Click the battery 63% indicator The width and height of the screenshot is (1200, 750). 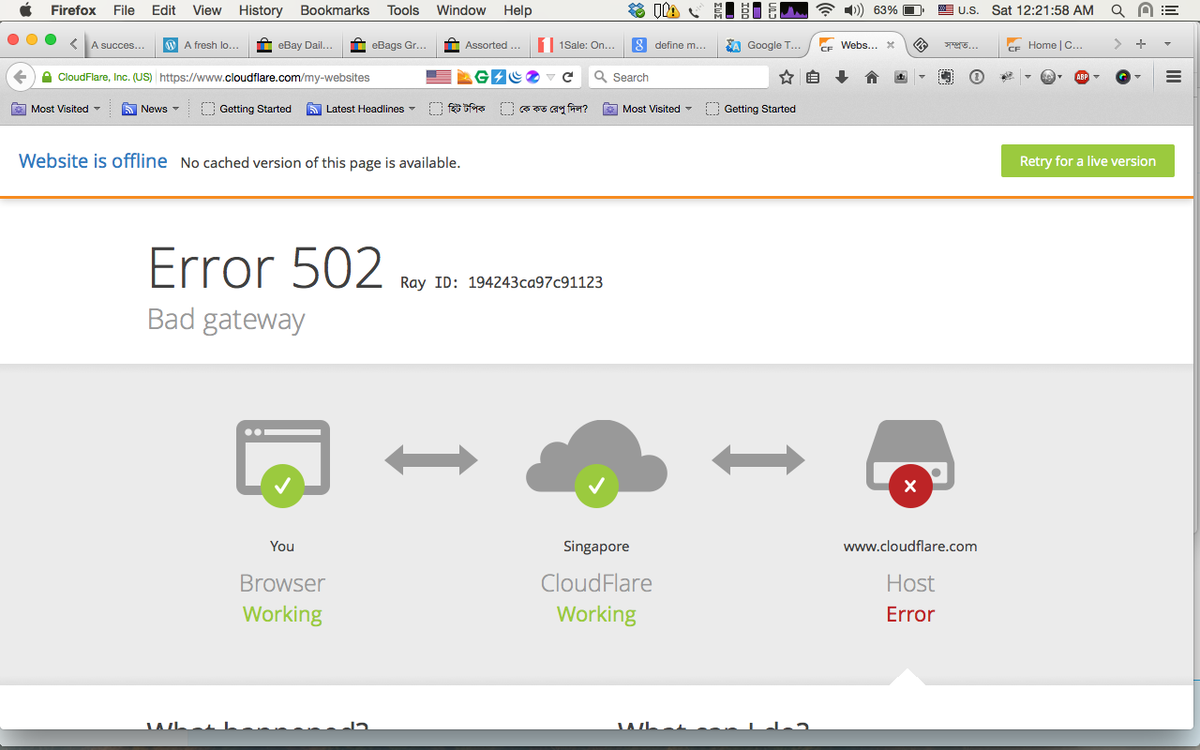898,10
